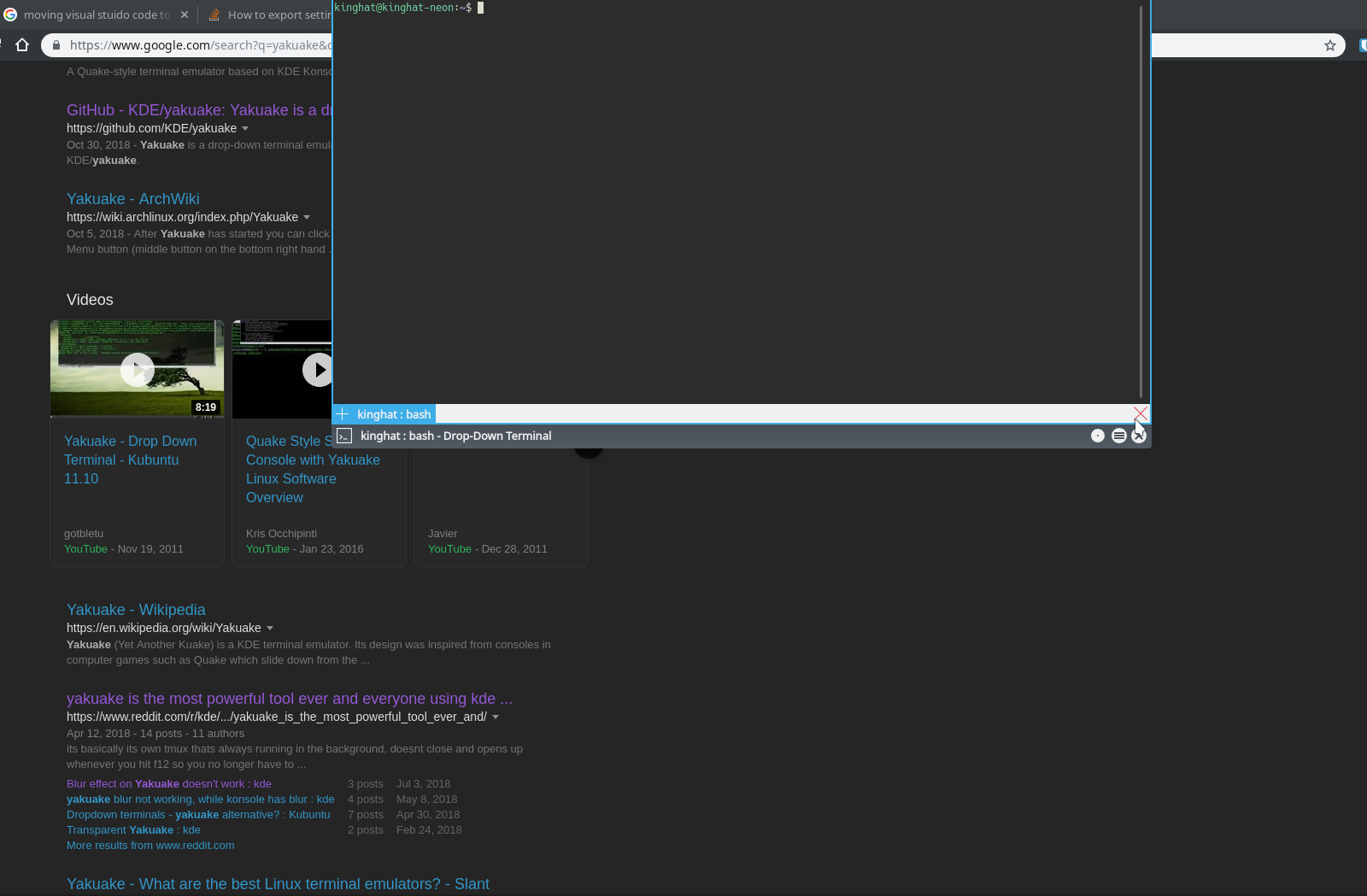
Task: Click the terminal icon in the Drop-Down Terminal title bar
Action: coord(344,436)
